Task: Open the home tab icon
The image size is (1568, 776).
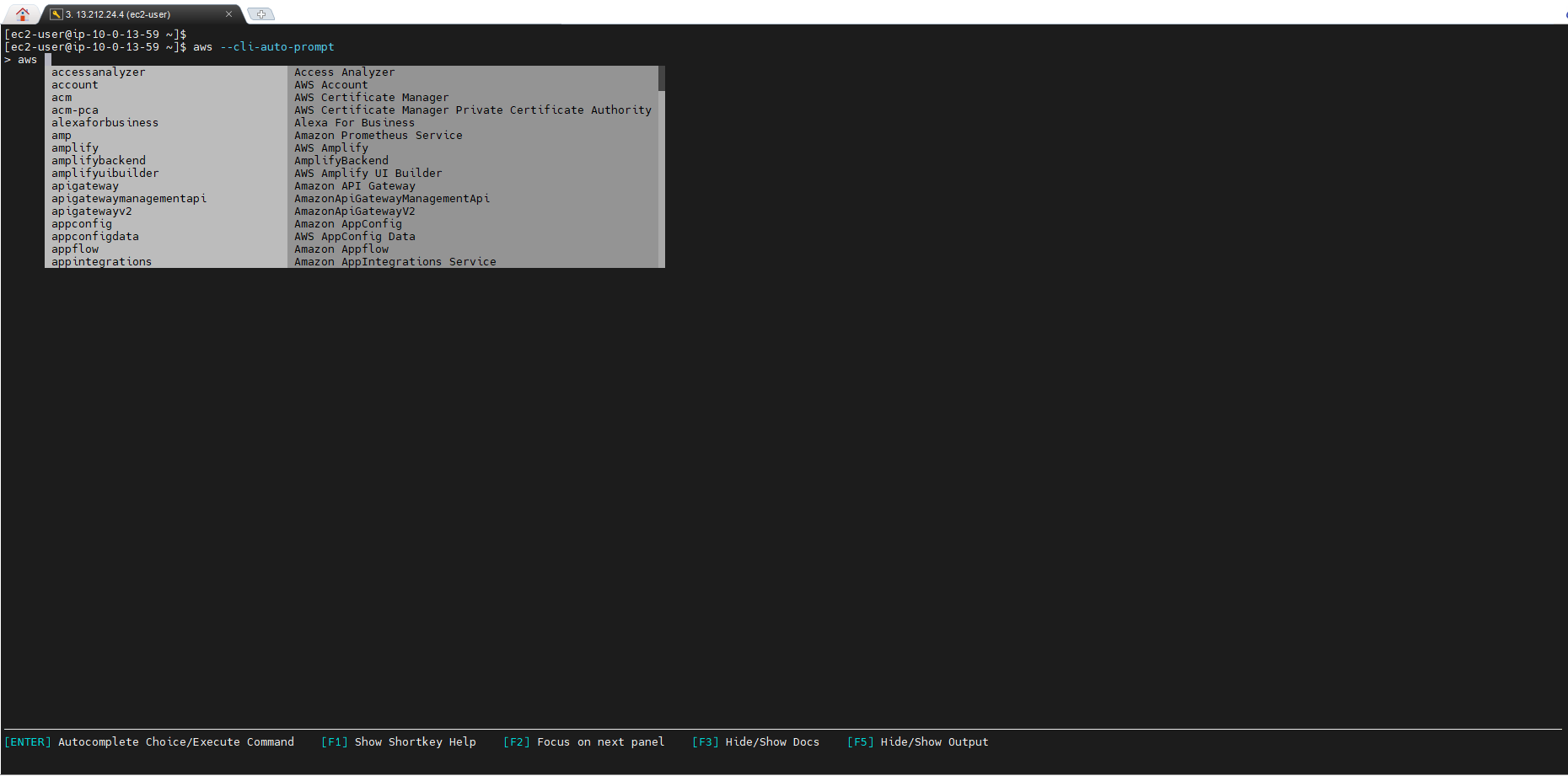Action: click(22, 13)
